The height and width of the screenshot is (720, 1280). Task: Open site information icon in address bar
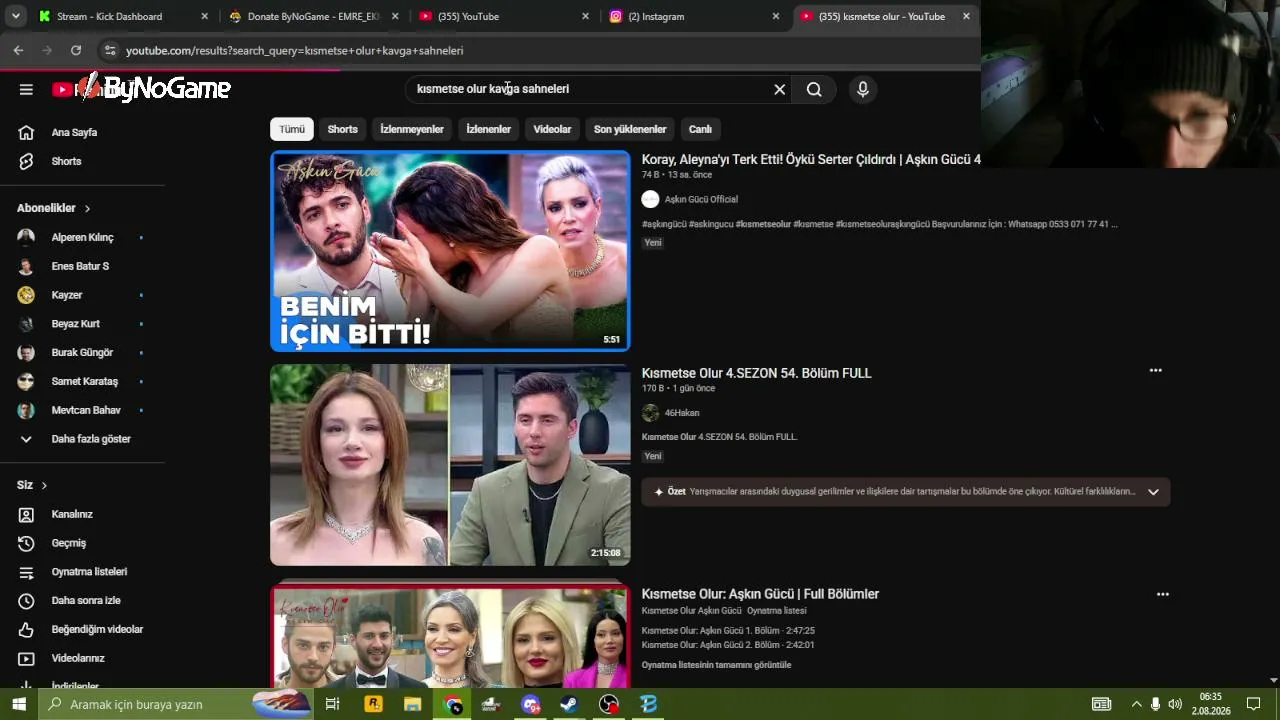coord(110,50)
